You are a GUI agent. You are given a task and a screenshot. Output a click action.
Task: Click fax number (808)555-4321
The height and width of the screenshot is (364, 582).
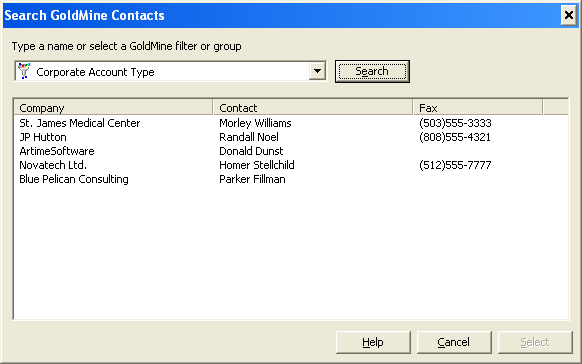tap(455, 137)
